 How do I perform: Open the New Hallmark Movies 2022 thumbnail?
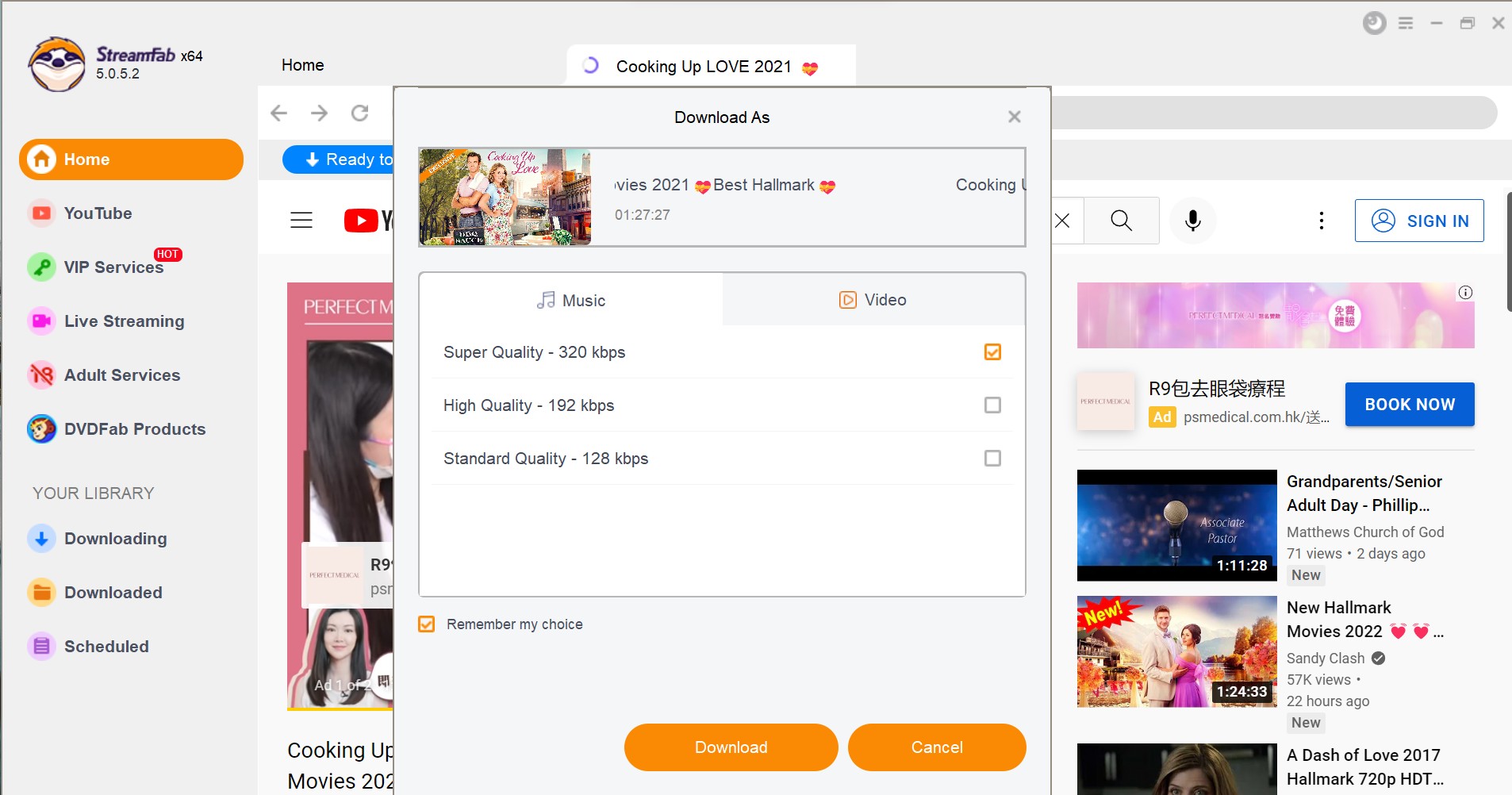click(1176, 652)
